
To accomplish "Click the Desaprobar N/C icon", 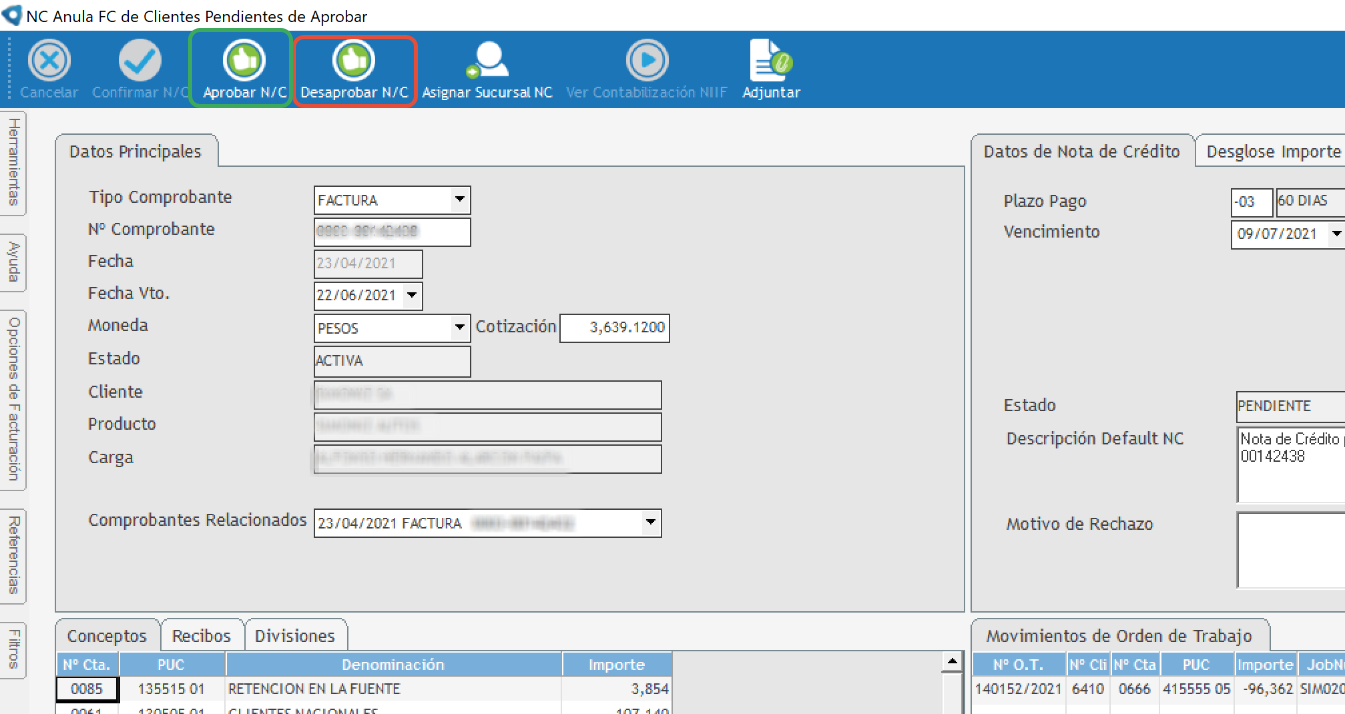I will 355,61.
